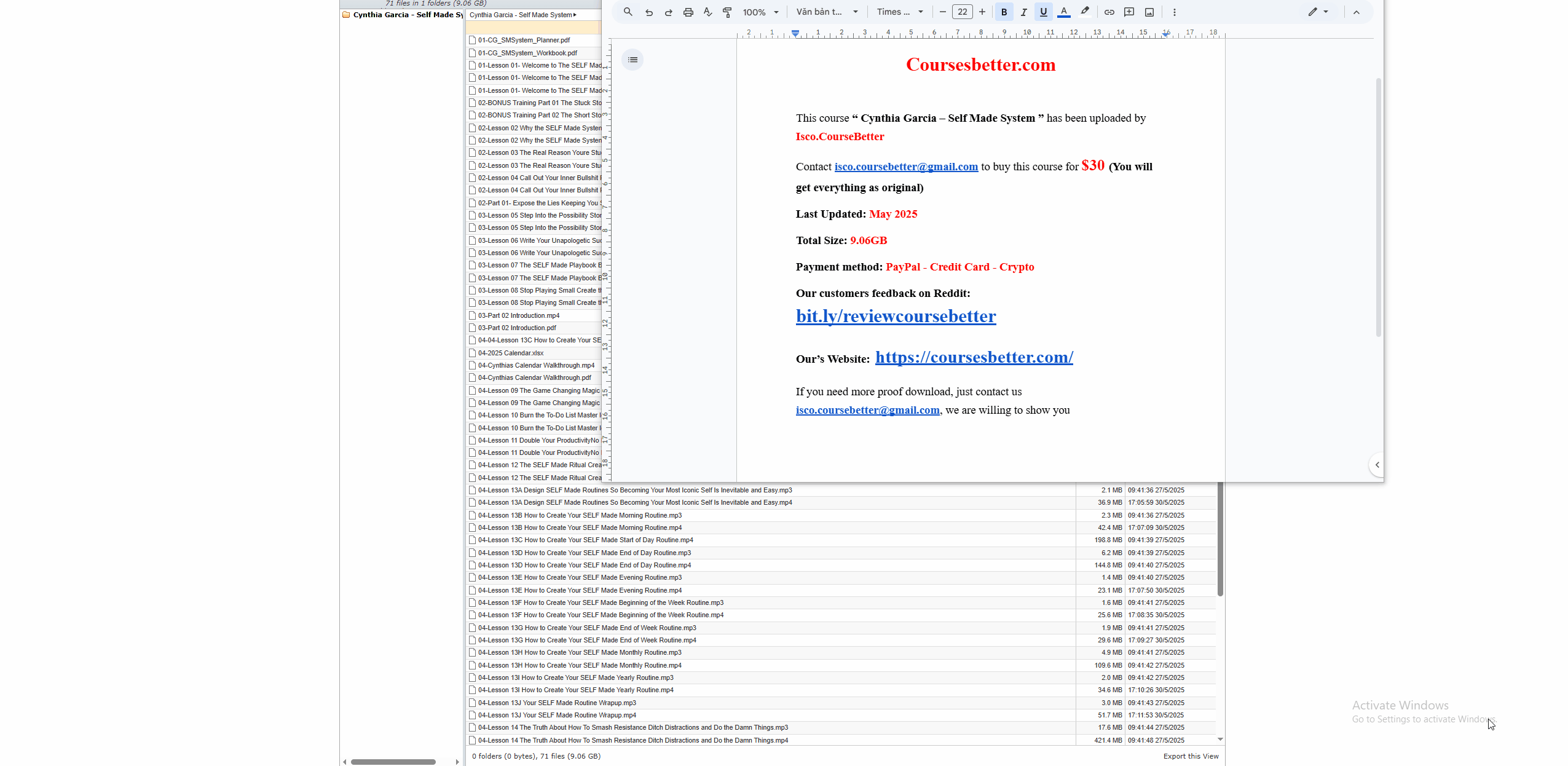Open the editing mode pencil dropdown

tap(1318, 12)
